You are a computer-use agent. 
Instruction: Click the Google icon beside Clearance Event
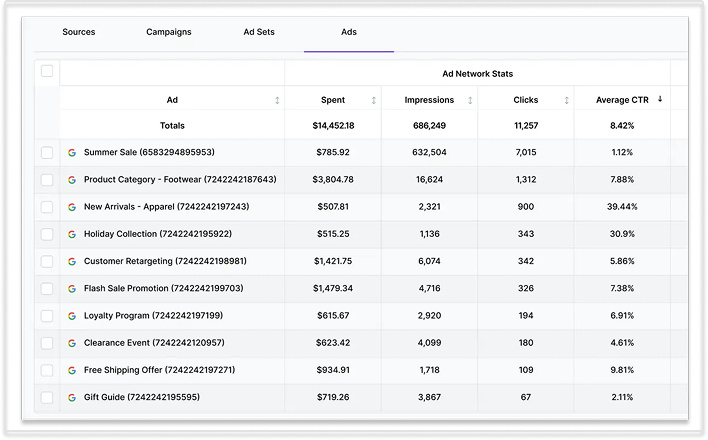coord(72,343)
